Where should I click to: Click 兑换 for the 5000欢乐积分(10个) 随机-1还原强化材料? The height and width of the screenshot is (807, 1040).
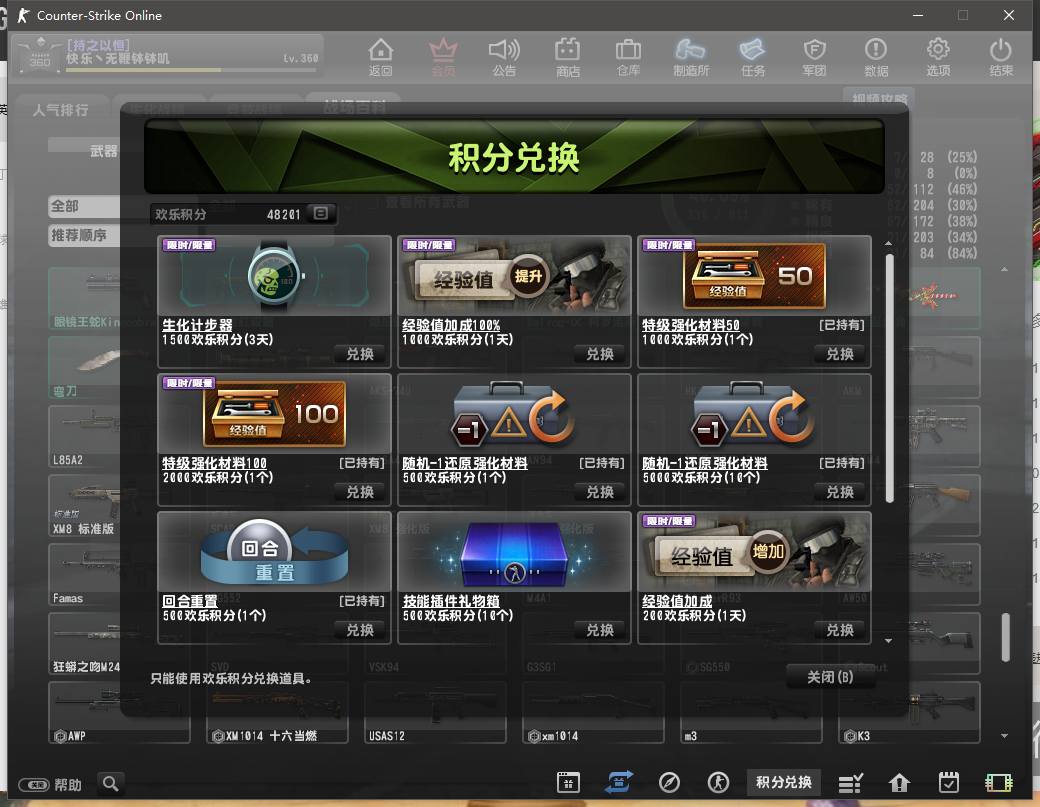coord(840,492)
